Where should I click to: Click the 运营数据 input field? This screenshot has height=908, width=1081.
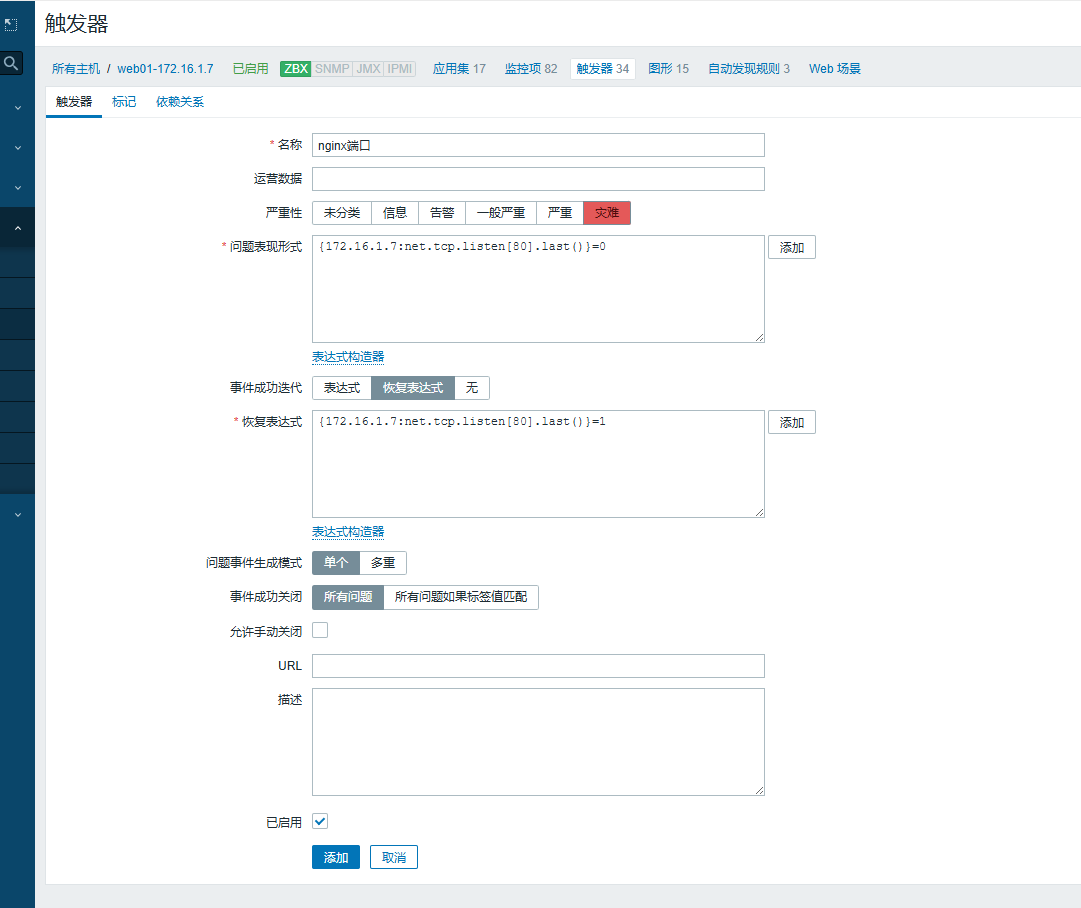538,179
